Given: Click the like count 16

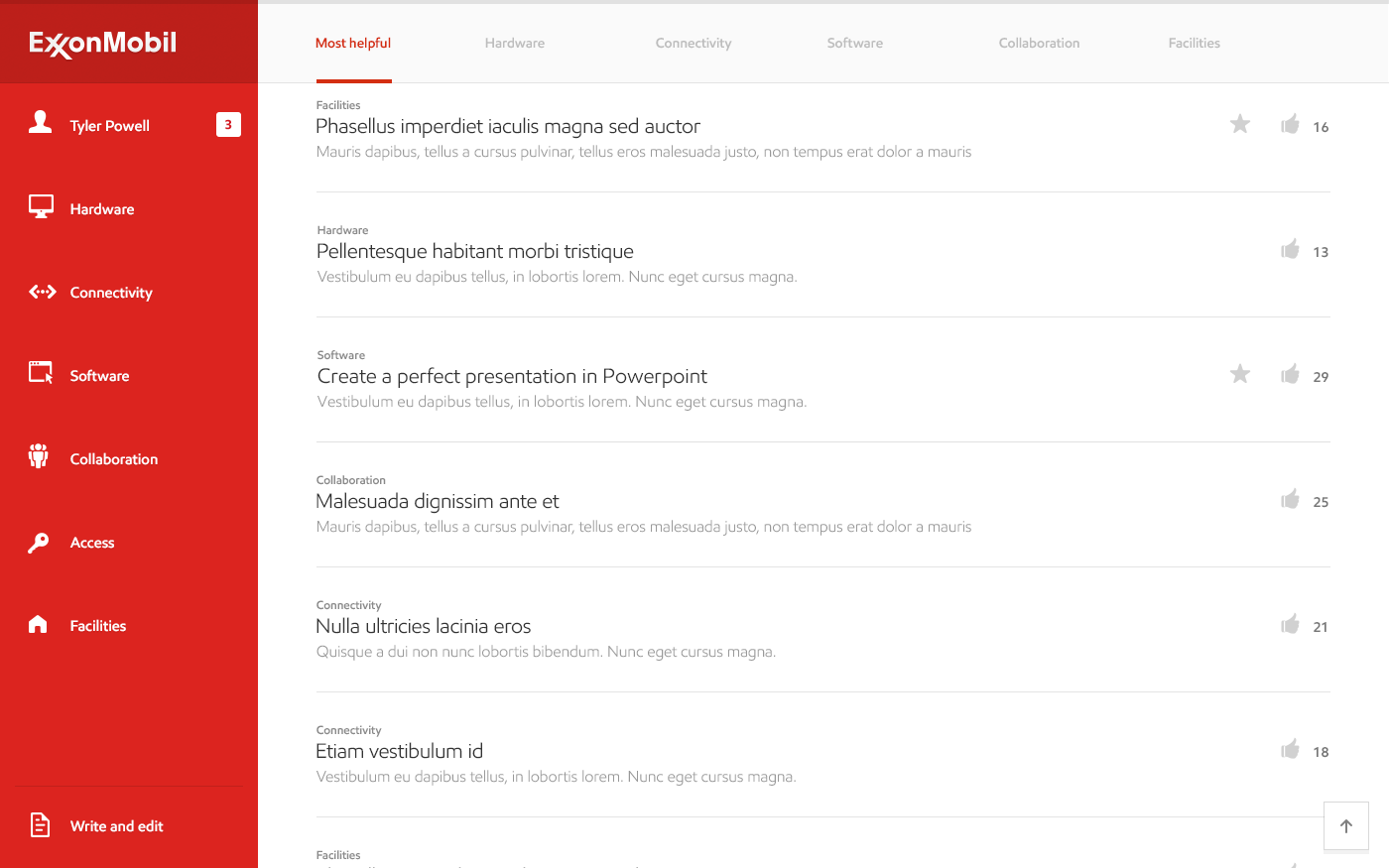Looking at the screenshot, I should point(1321,127).
